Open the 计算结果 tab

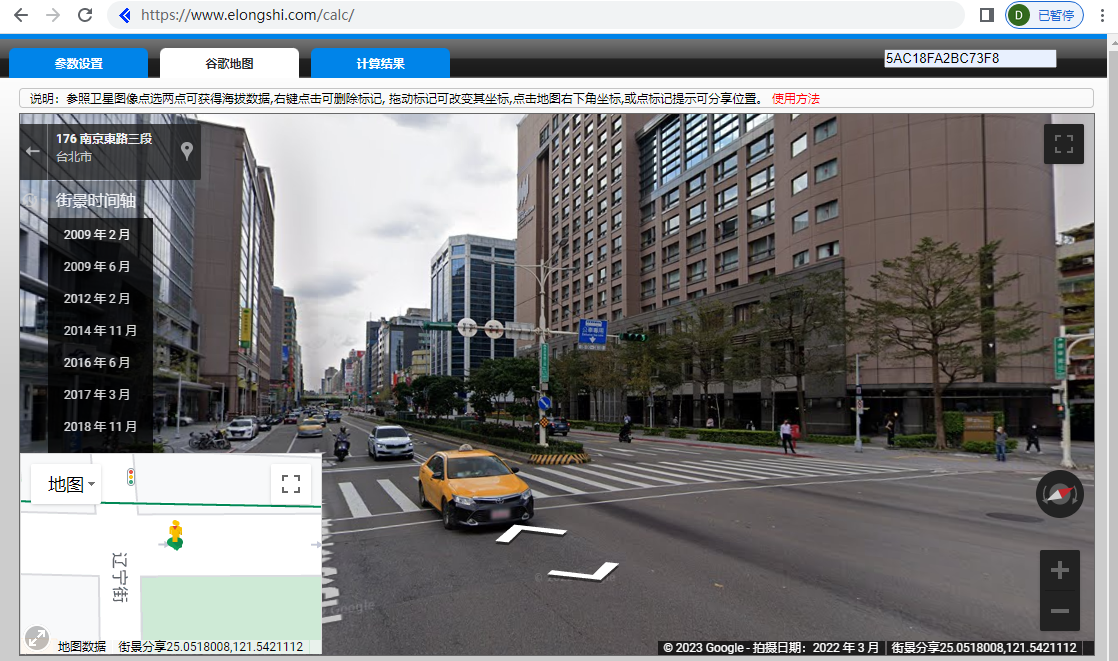click(x=380, y=63)
